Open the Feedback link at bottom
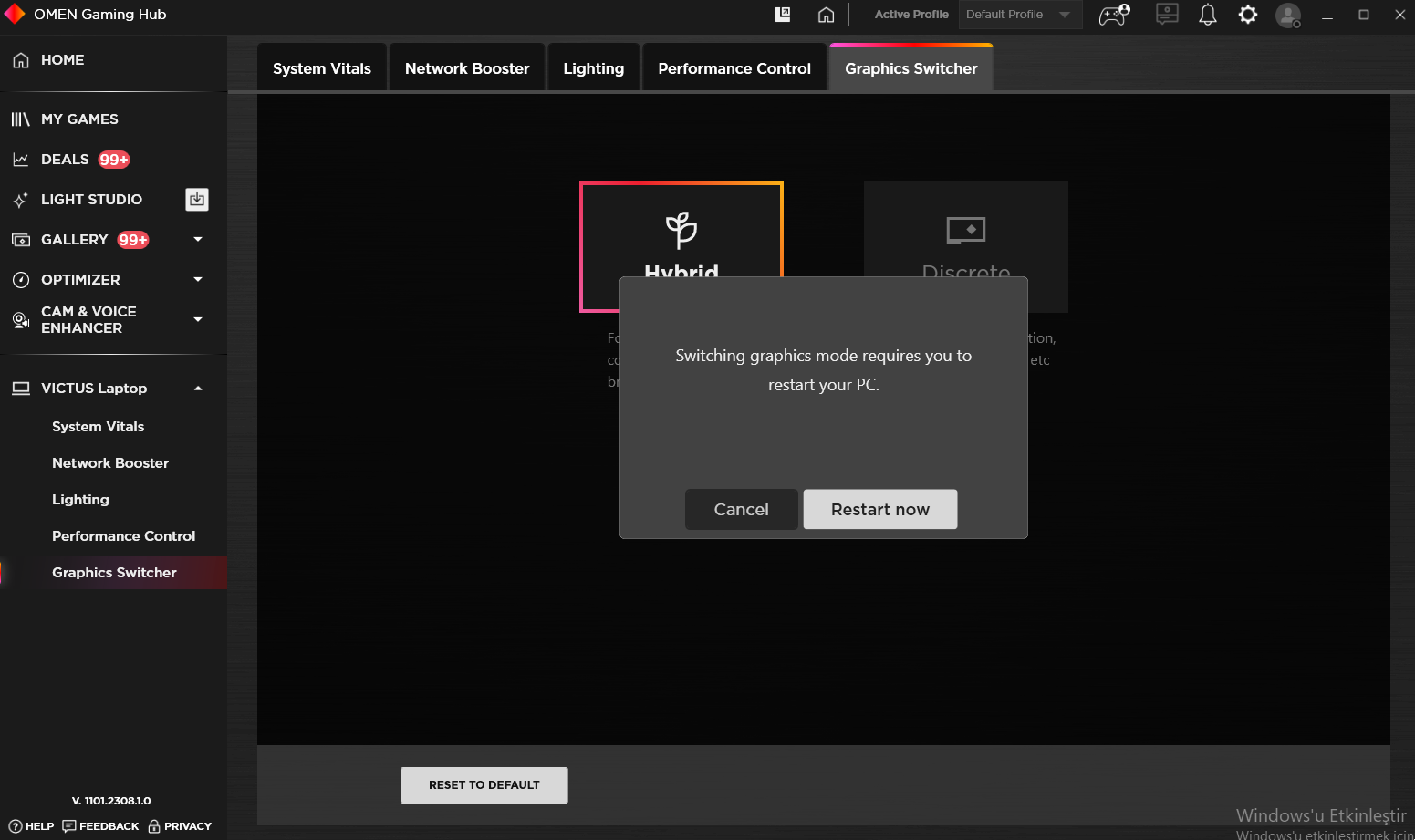The height and width of the screenshot is (840, 1415). (x=100, y=826)
